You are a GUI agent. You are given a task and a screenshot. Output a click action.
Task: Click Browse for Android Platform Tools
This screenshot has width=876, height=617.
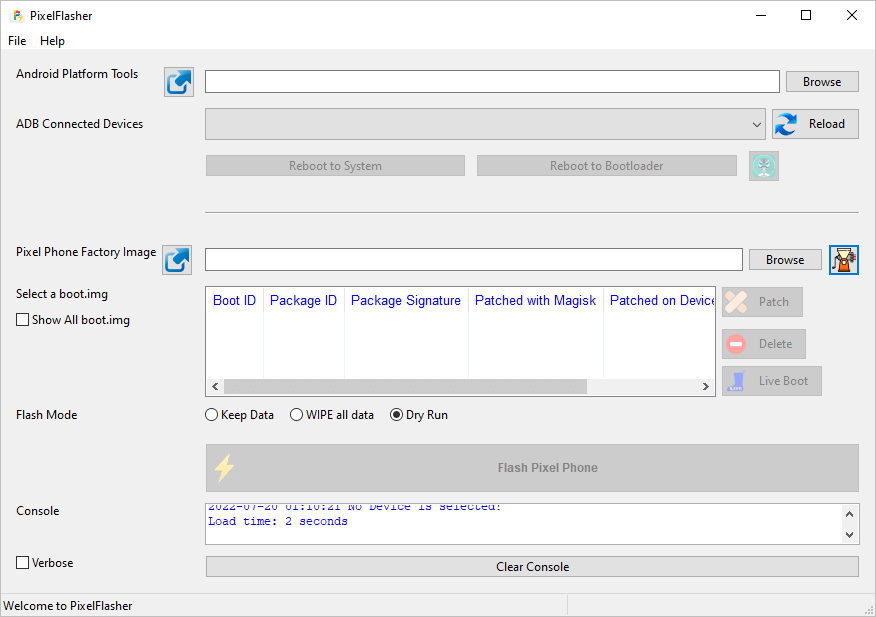tap(822, 82)
